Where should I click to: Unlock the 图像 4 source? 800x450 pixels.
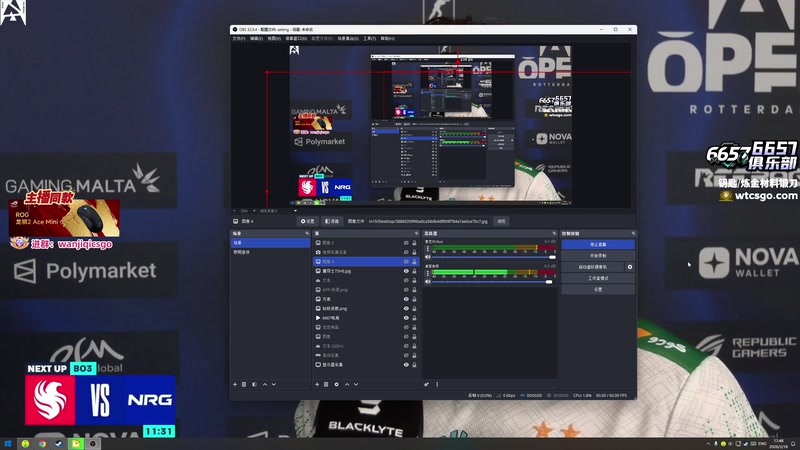click(x=414, y=262)
